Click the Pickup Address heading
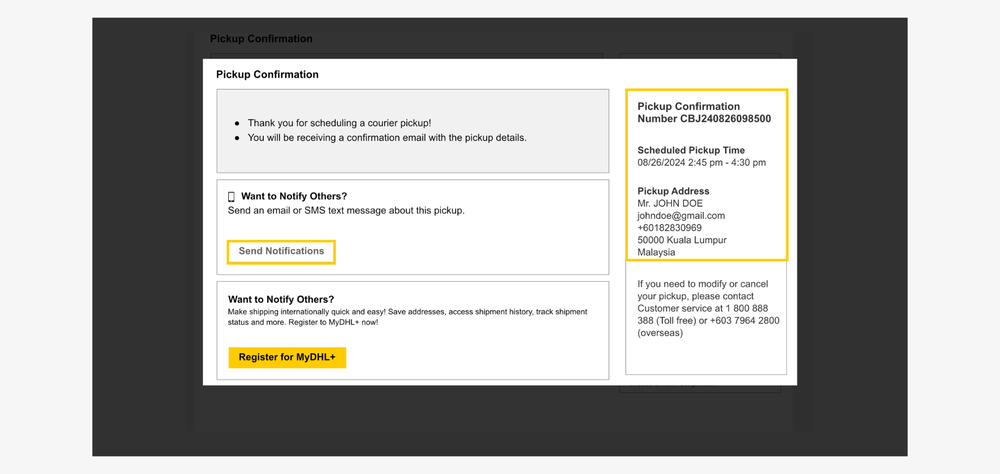 click(673, 191)
